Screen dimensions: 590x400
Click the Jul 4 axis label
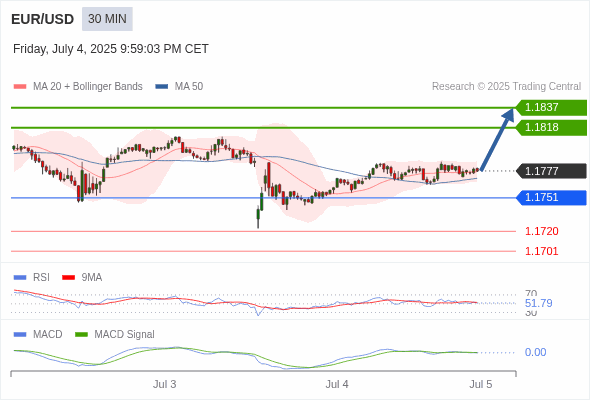(337, 385)
